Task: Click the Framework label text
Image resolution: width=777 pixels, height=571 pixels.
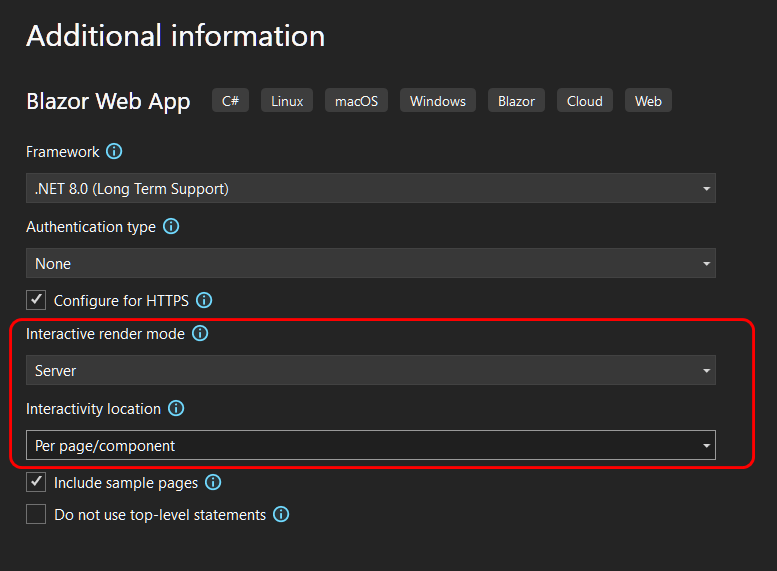Action: click(x=62, y=152)
